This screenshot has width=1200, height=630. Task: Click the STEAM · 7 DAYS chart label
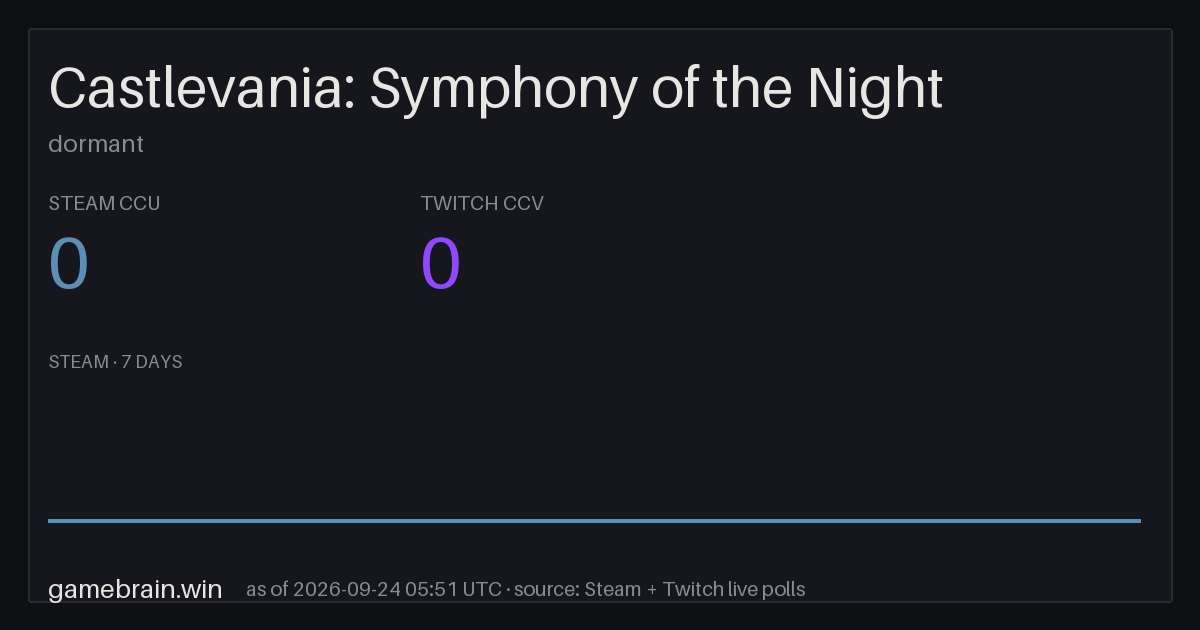115,362
